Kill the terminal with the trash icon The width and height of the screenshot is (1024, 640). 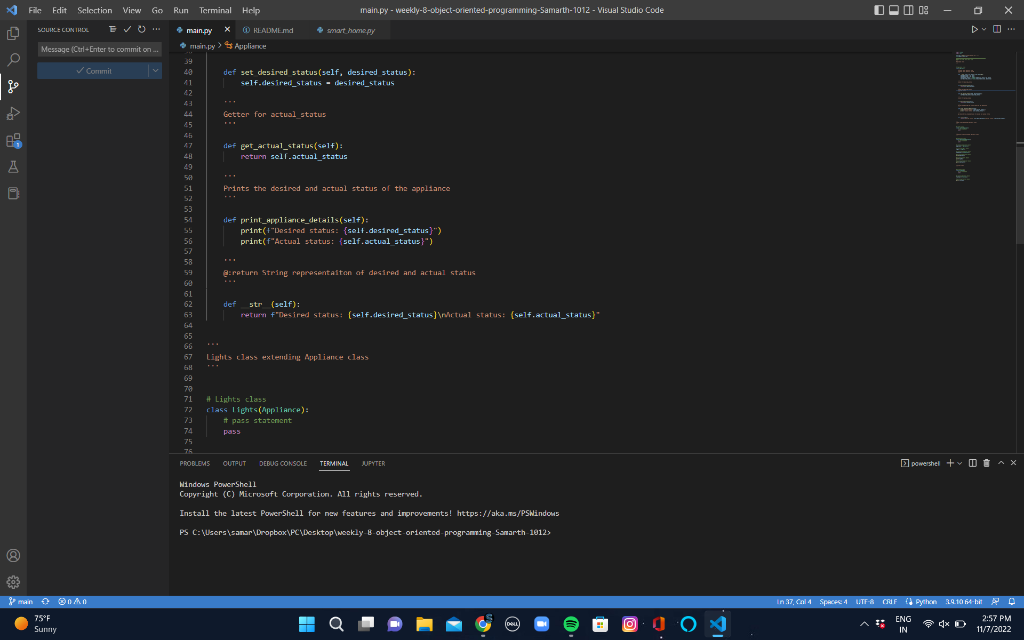pos(986,463)
